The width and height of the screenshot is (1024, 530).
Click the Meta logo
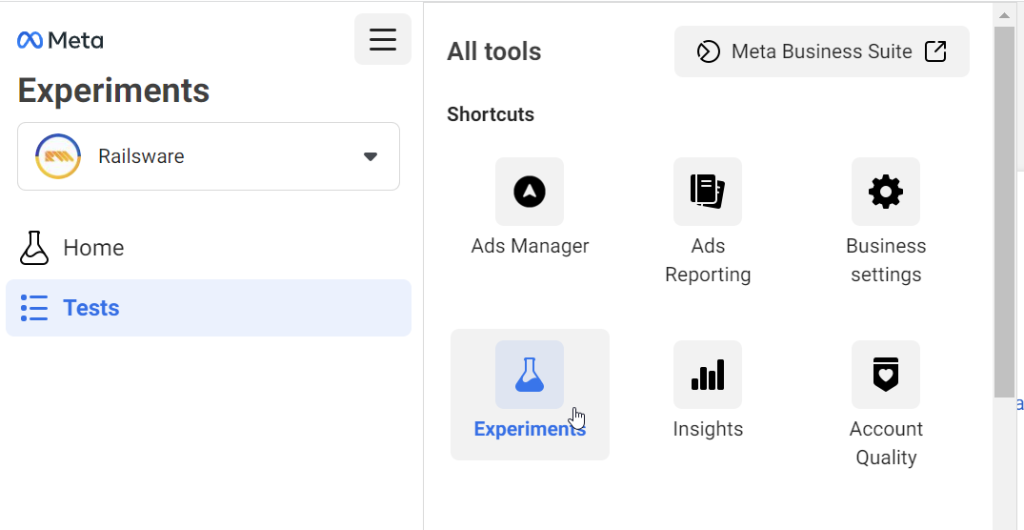click(x=60, y=40)
